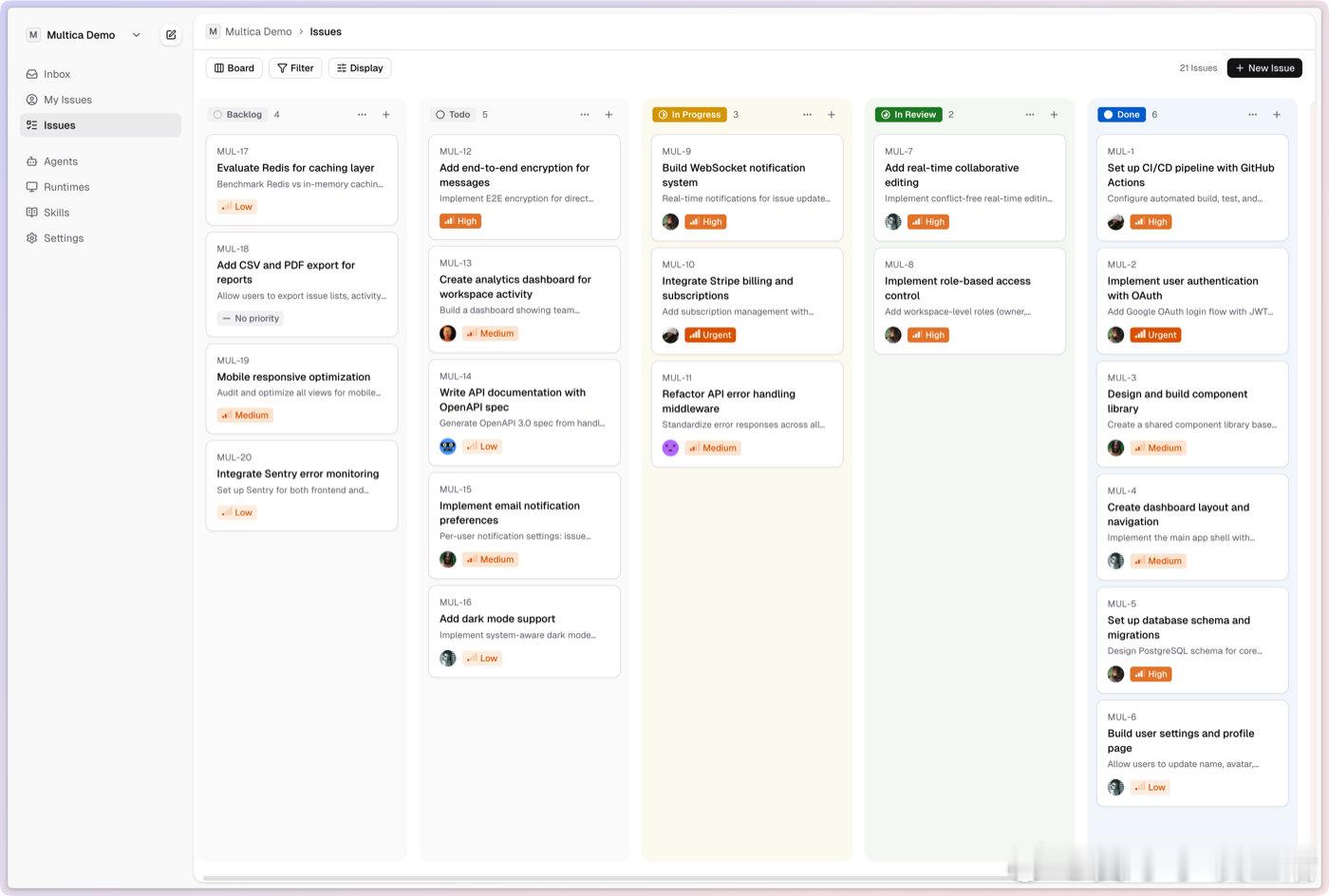Image resolution: width=1329 pixels, height=896 pixels.
Task: Click the Done status badge
Action: (1121, 115)
